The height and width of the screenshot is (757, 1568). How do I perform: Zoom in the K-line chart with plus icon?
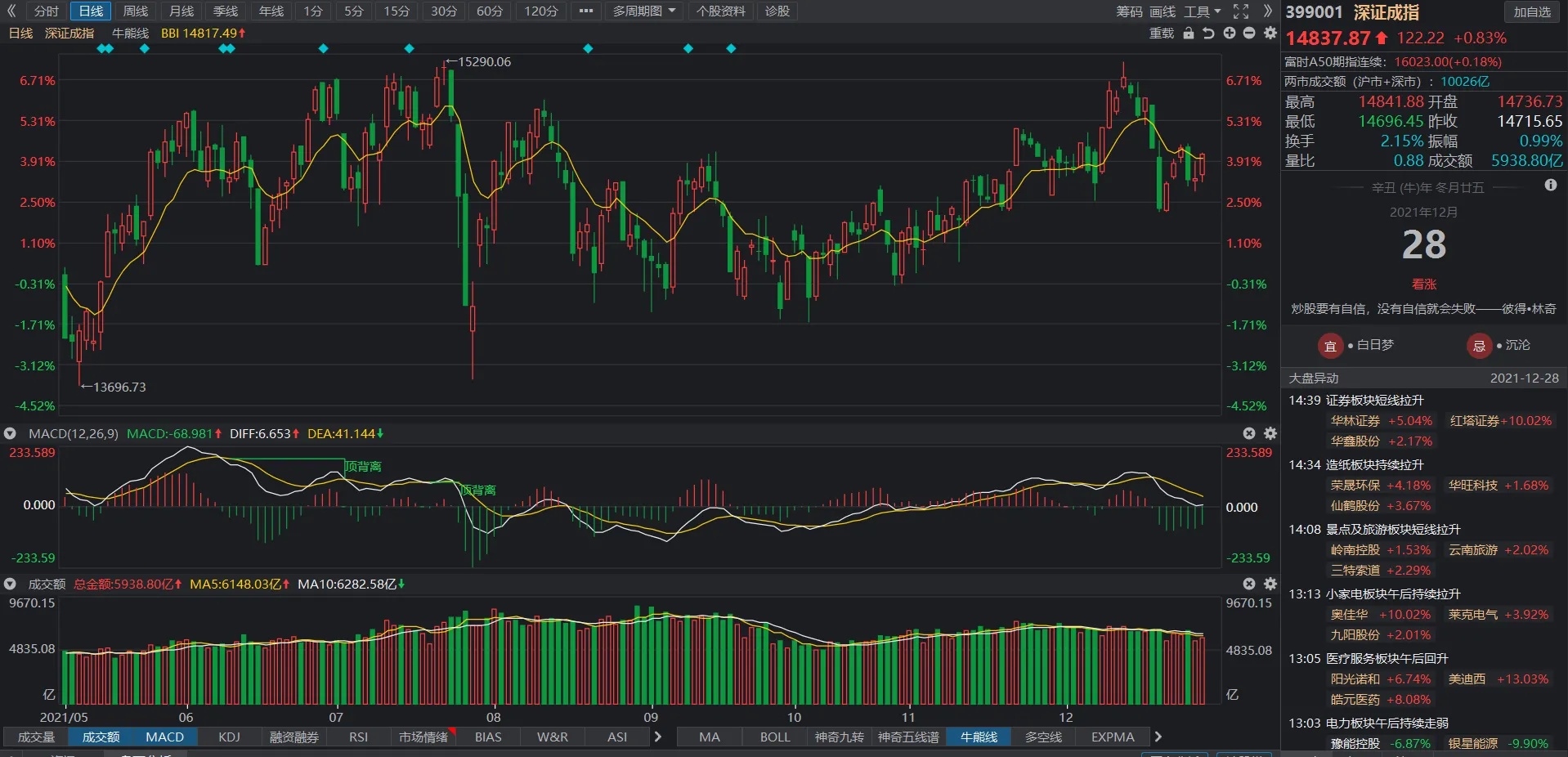coord(1229,34)
